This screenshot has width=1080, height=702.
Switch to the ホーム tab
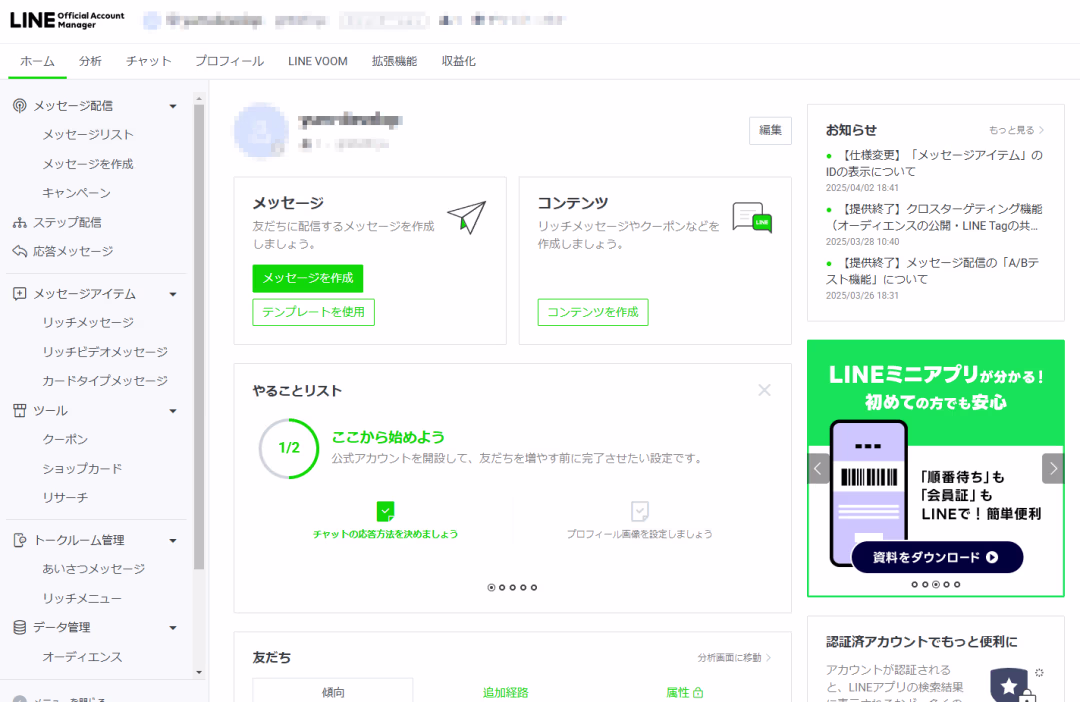[37, 61]
